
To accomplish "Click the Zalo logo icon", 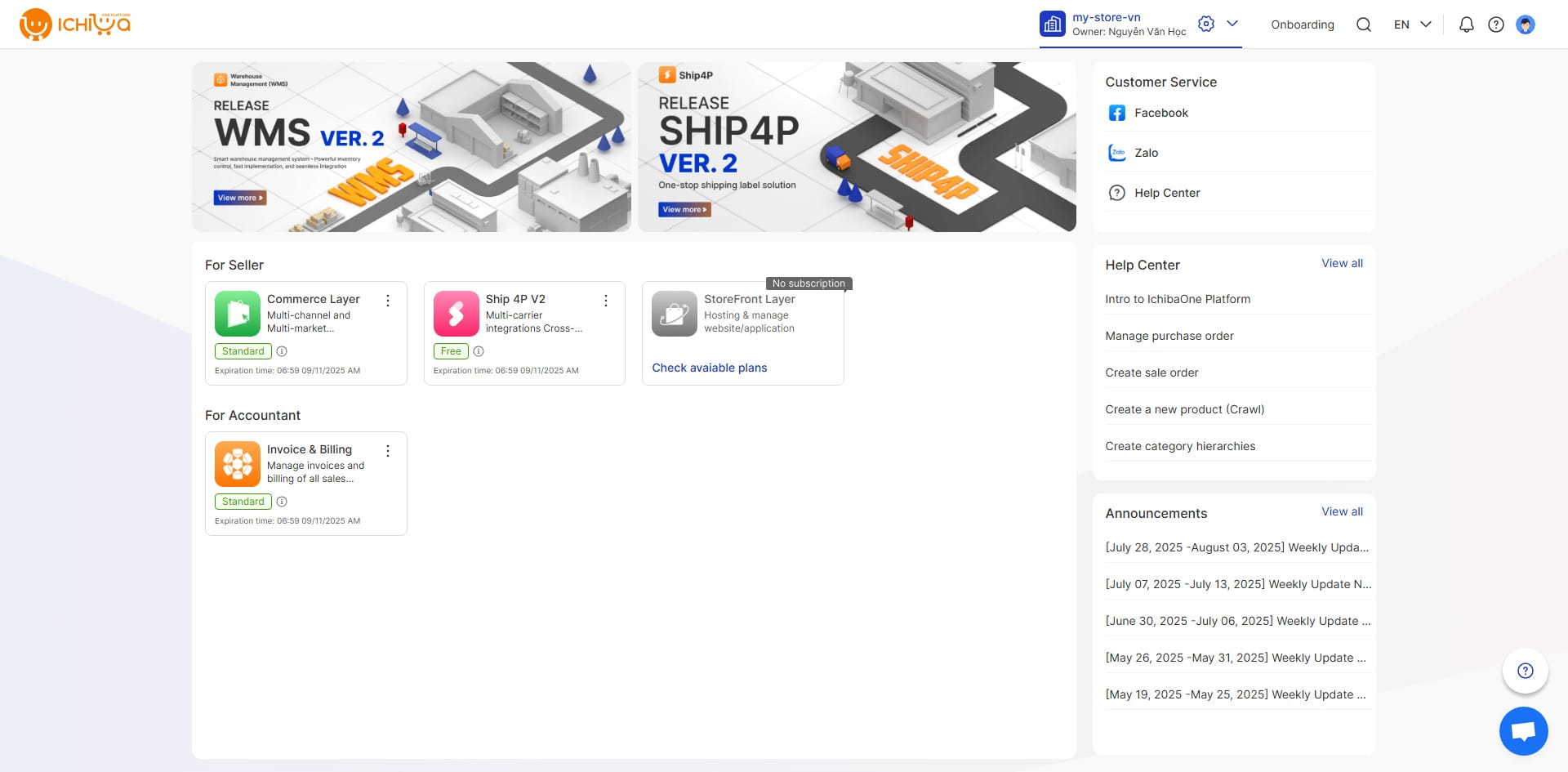I will [x=1116, y=153].
